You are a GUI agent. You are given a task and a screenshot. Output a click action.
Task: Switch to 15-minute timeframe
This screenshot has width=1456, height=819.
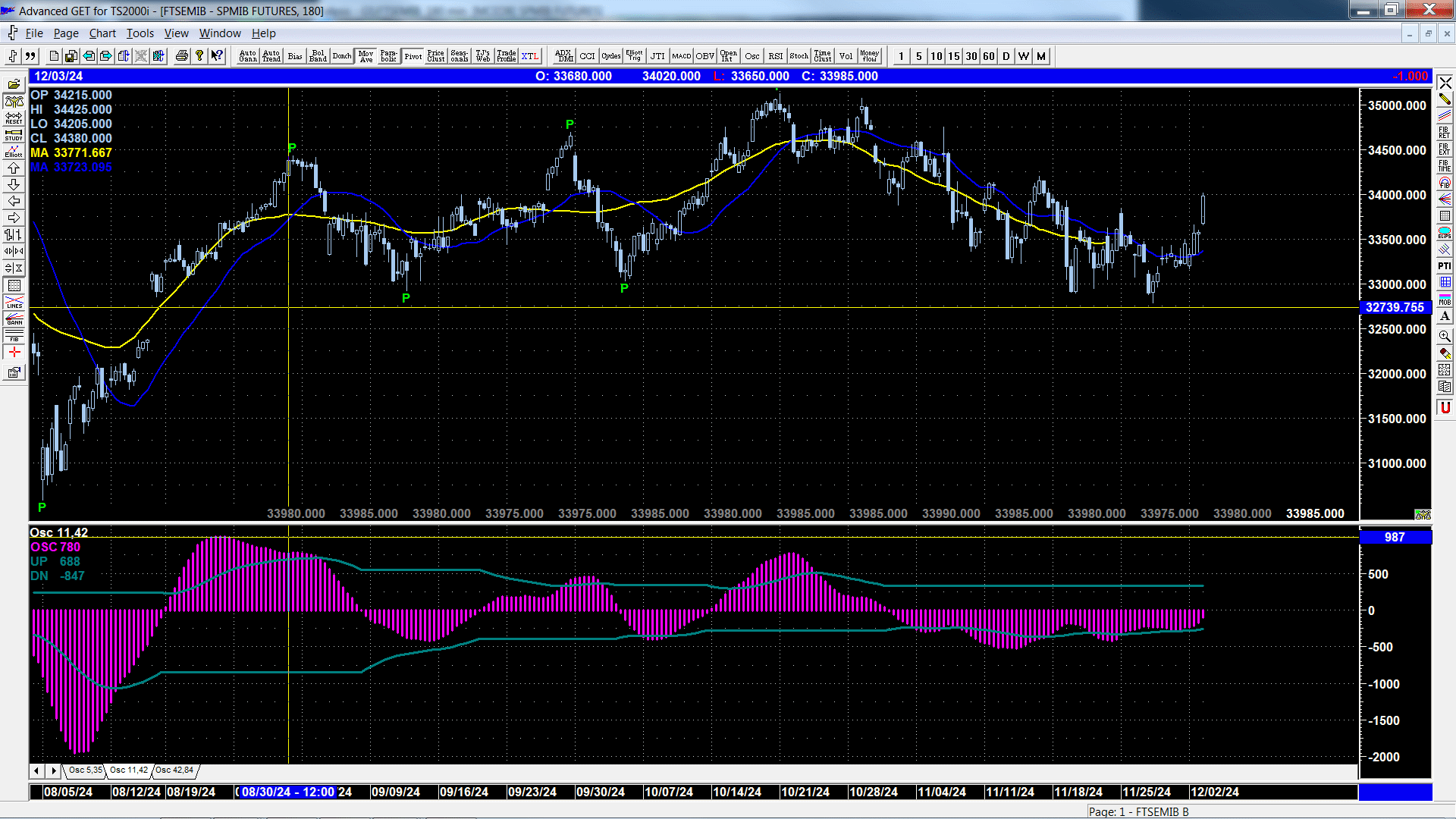[953, 56]
